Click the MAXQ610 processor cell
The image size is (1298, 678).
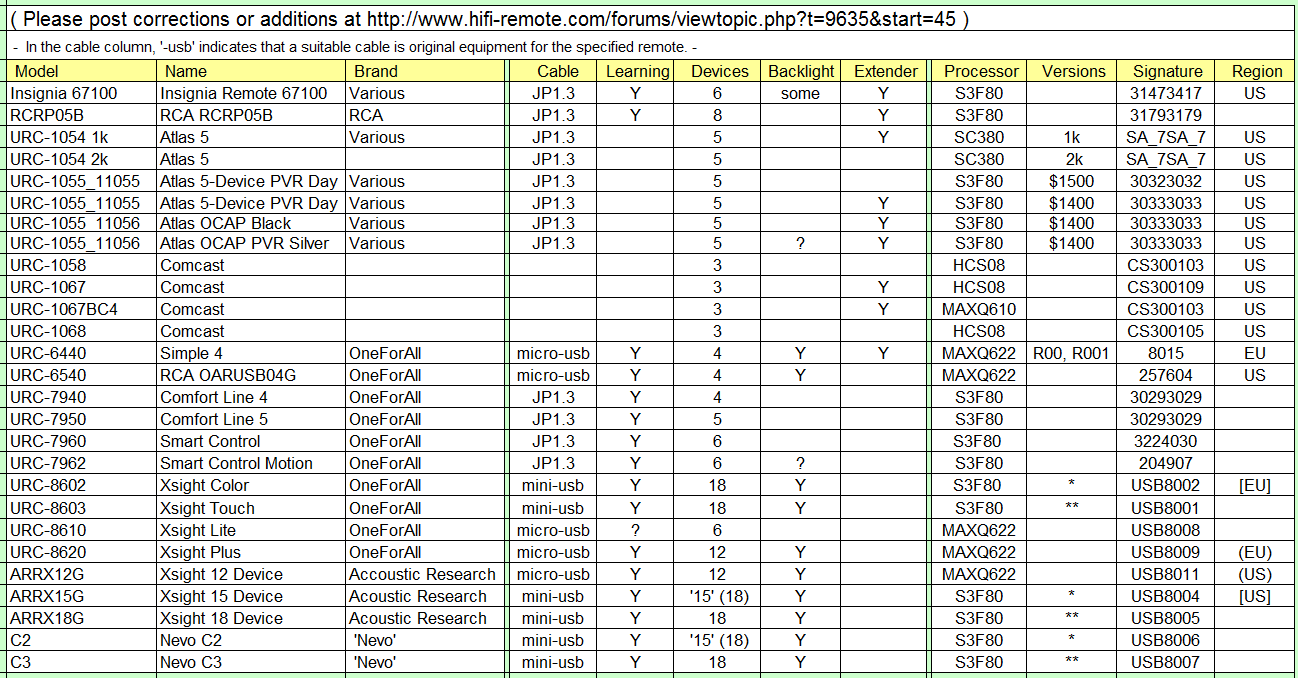(978, 309)
